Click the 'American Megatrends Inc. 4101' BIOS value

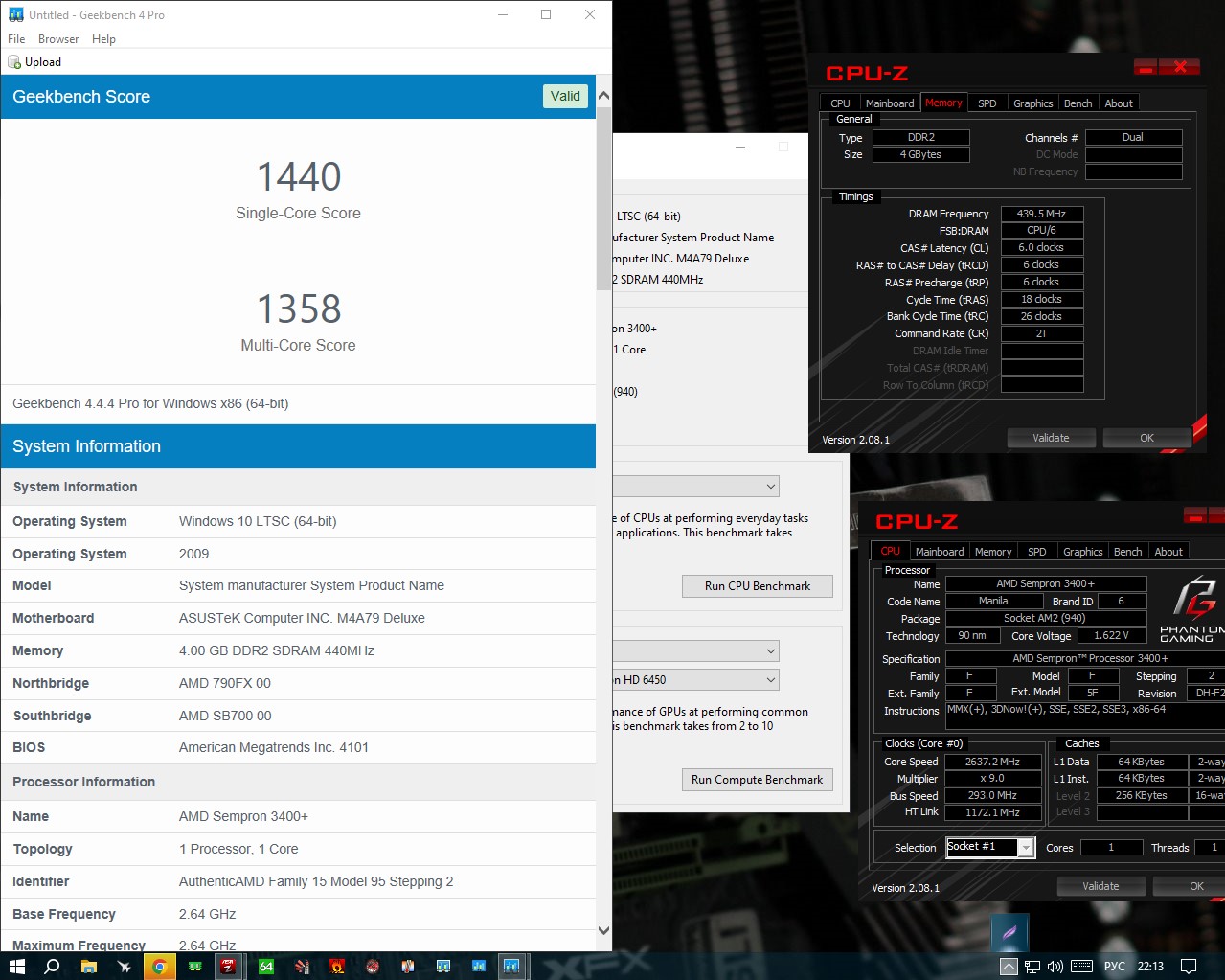(274, 747)
